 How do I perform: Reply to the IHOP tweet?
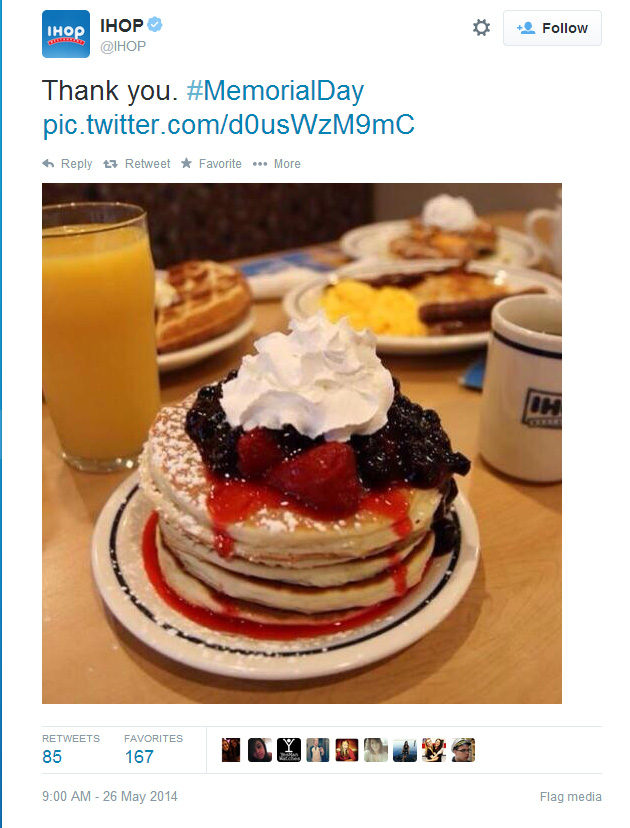tap(67, 164)
